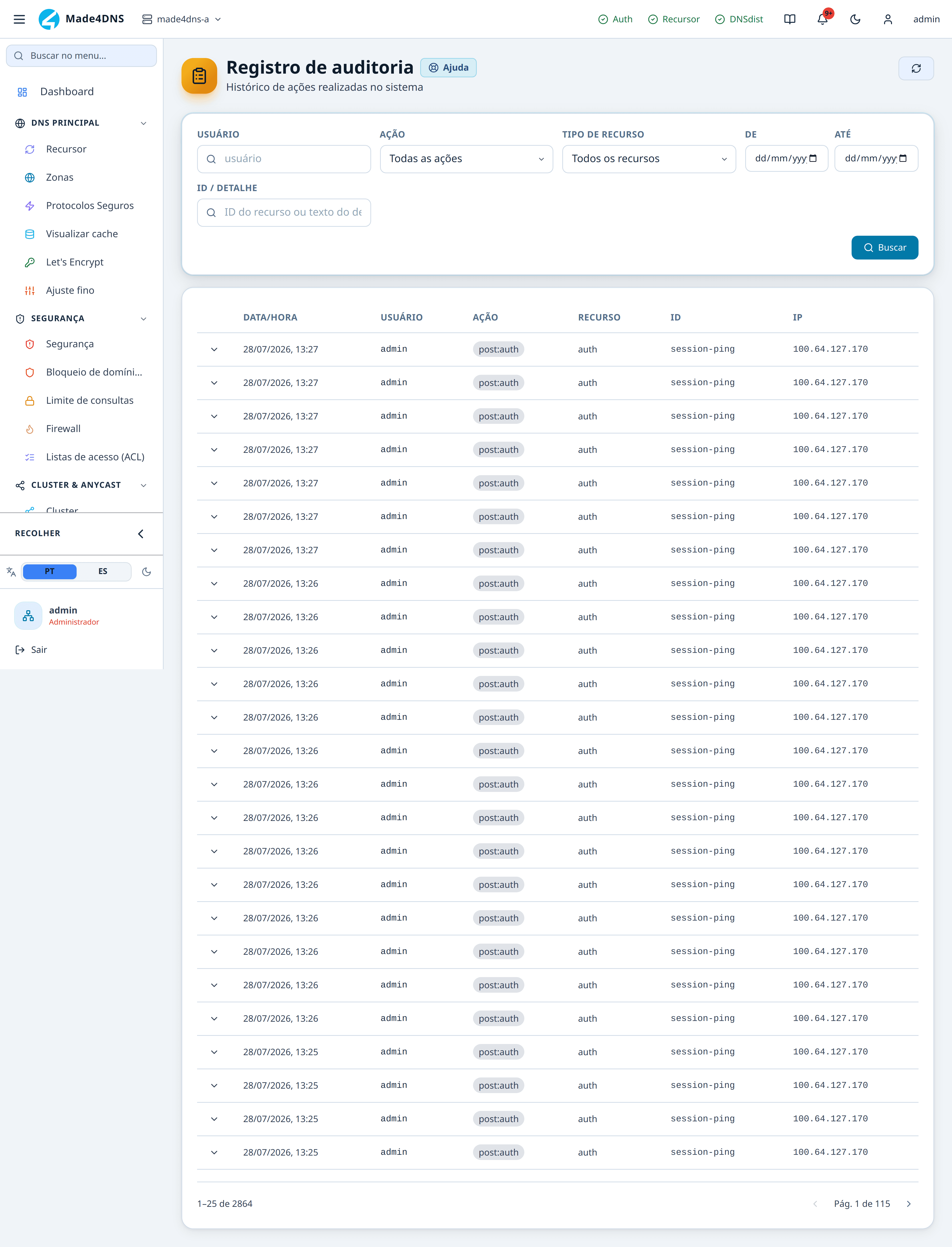Click the admin username in header

click(926, 19)
